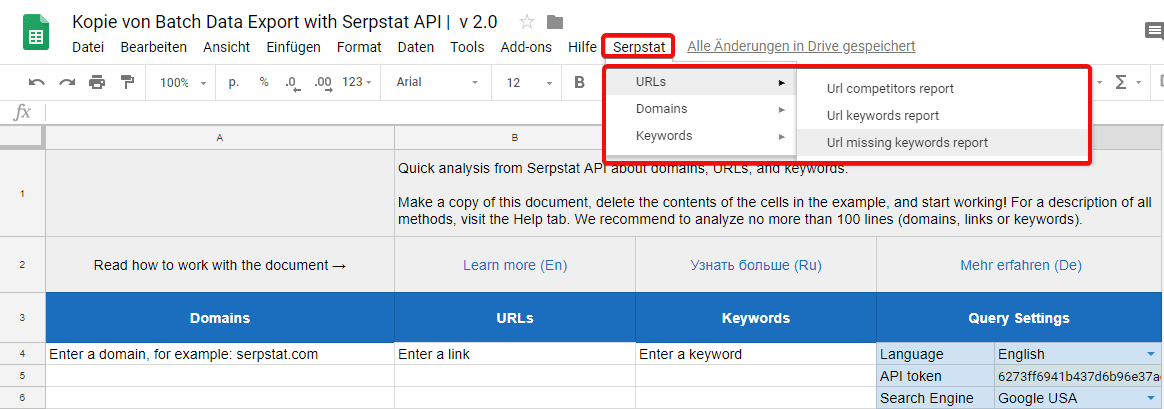Open the Tools menu
1164x409 pixels.
pyautogui.click(x=467, y=47)
